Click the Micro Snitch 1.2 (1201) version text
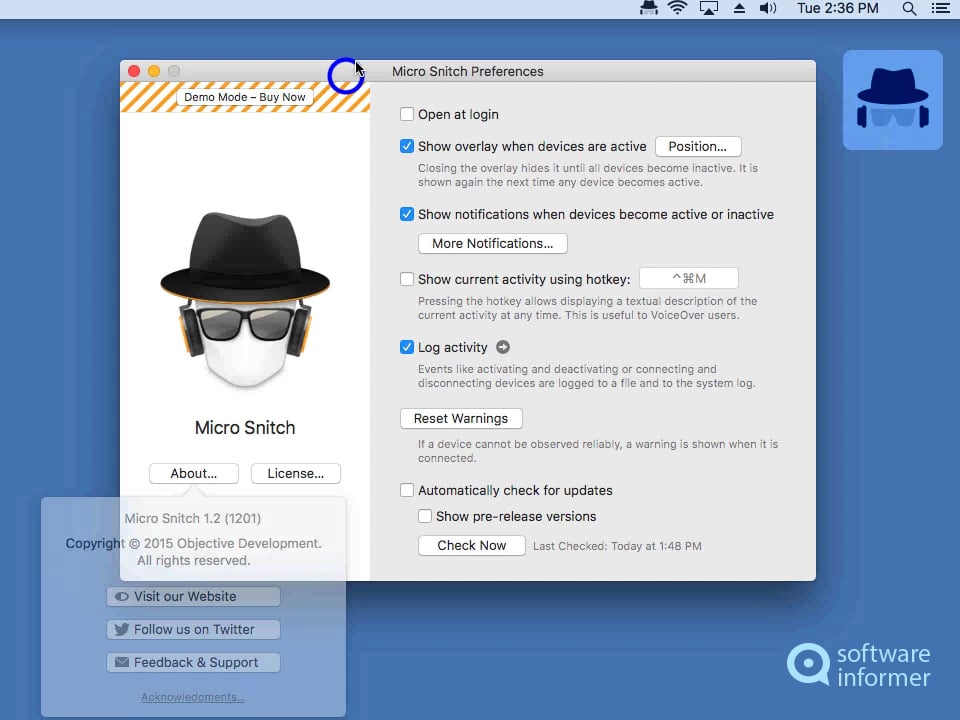Image resolution: width=960 pixels, height=720 pixels. click(x=193, y=519)
